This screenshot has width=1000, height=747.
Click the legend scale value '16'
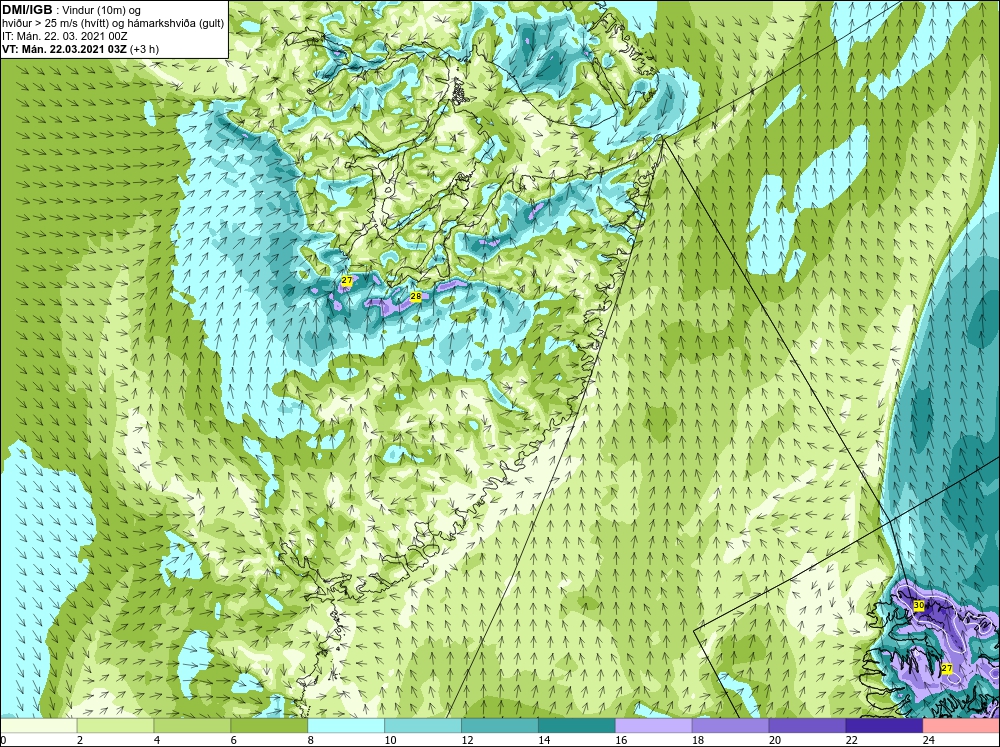tap(621, 740)
